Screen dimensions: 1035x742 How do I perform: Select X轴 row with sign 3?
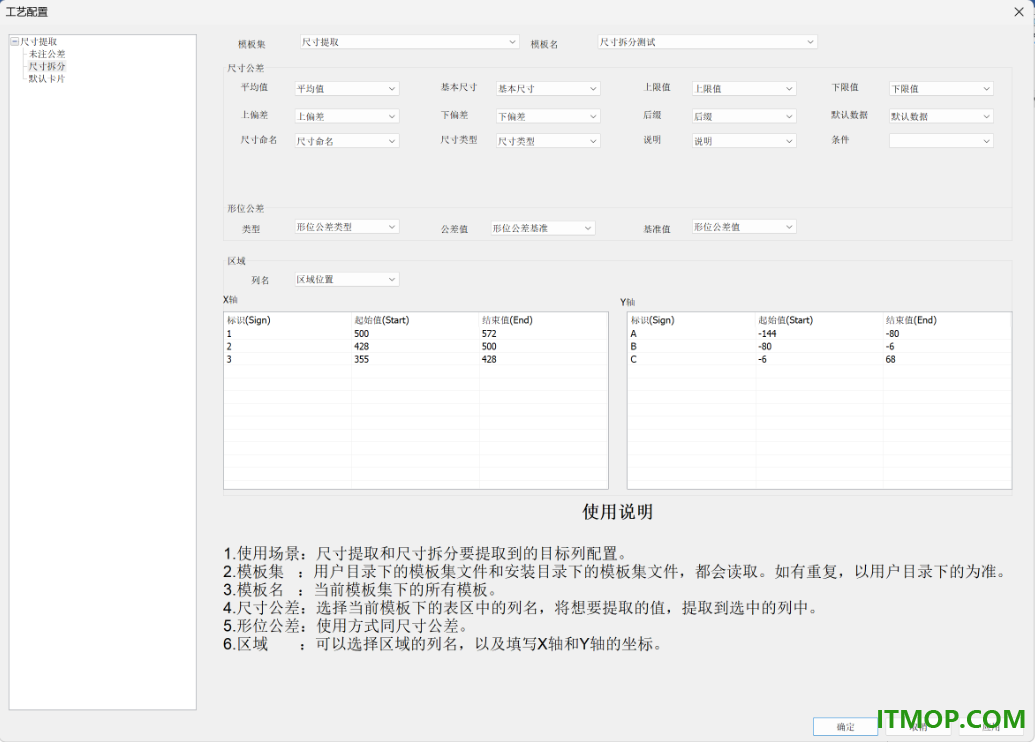coord(416,360)
